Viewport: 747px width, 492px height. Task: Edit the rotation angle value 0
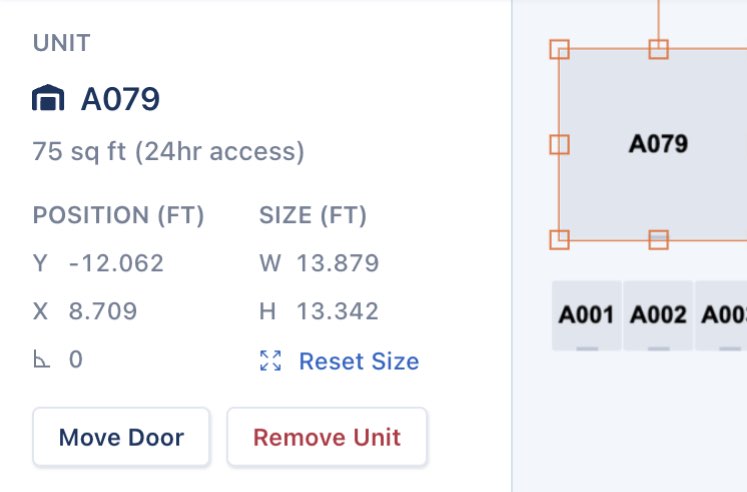pos(76,360)
